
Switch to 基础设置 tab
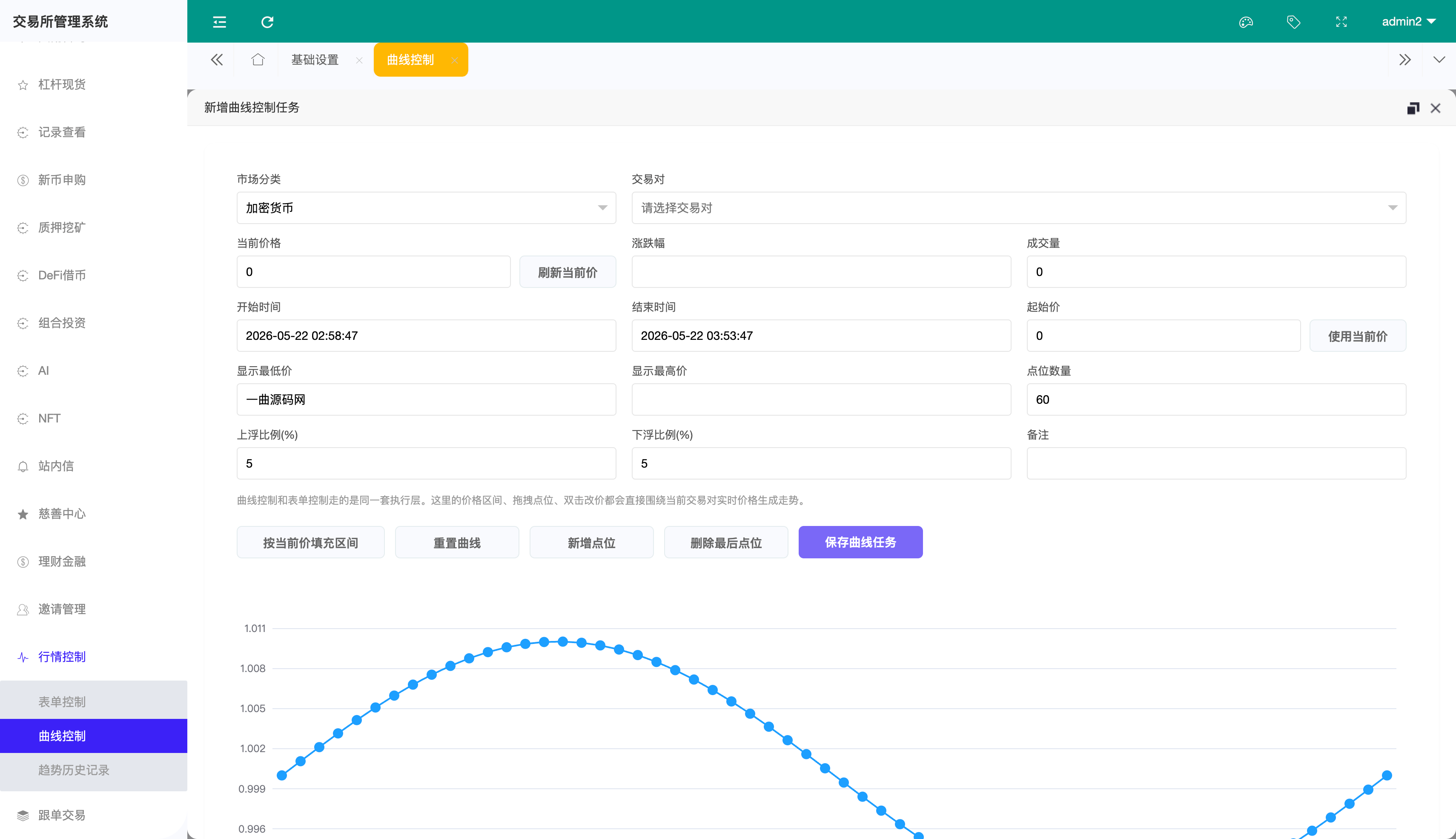pos(315,59)
